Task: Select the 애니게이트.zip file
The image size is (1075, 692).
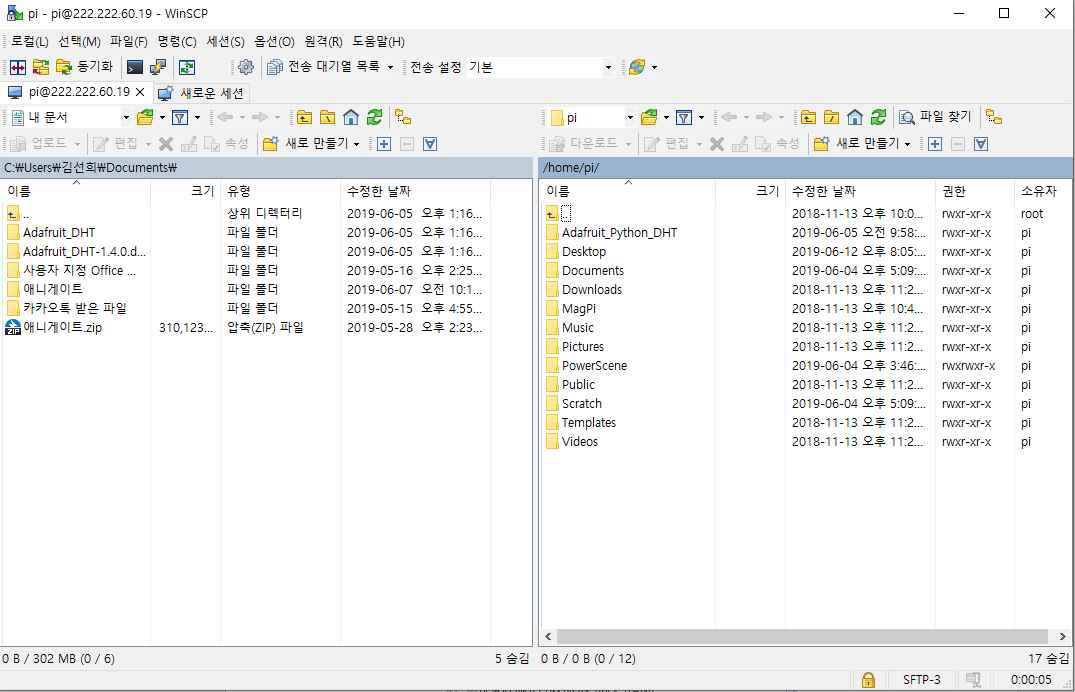Action: click(x=62, y=328)
